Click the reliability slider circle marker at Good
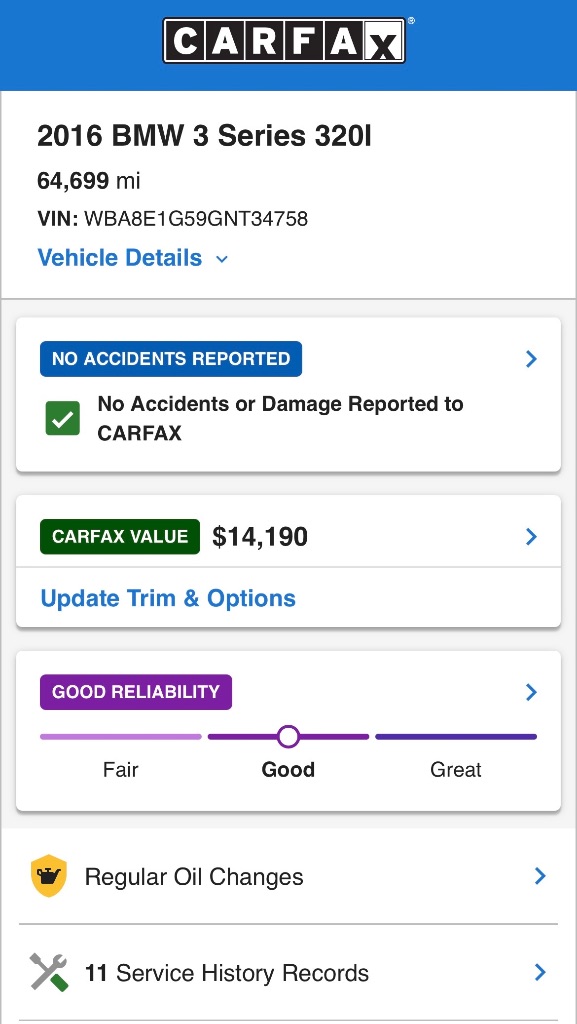The width and height of the screenshot is (577, 1024). click(x=288, y=737)
